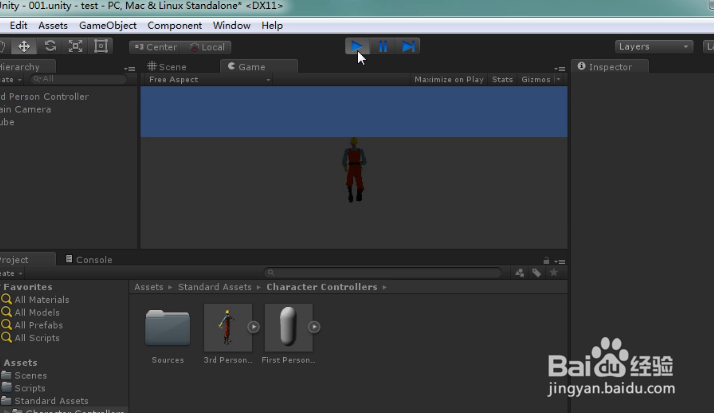Open the Layers dropdown

coord(653,46)
